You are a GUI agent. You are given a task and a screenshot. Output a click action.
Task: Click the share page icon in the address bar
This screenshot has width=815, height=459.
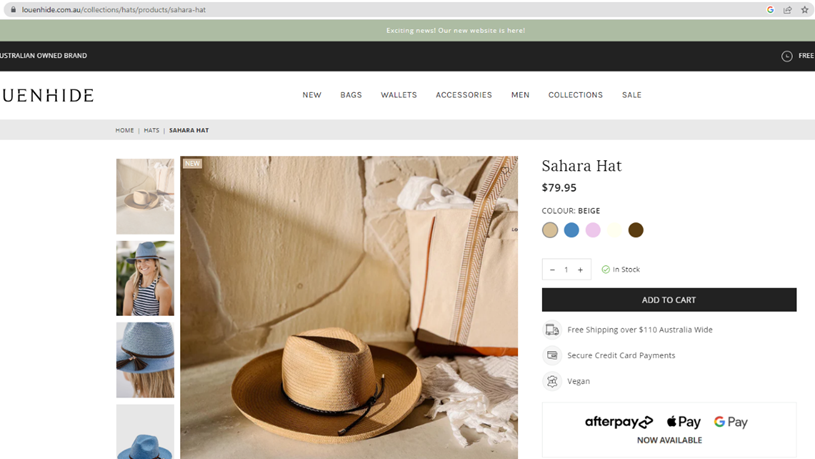point(787,9)
